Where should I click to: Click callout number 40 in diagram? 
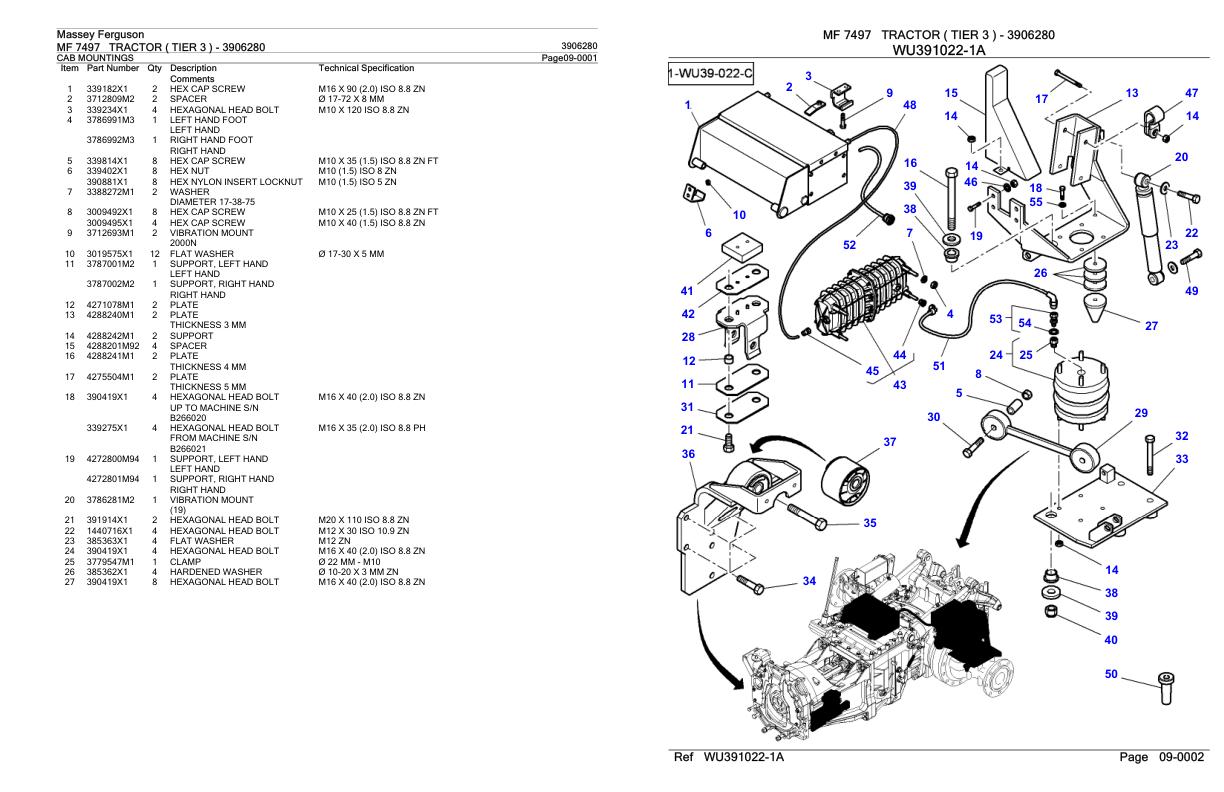coord(1111,640)
